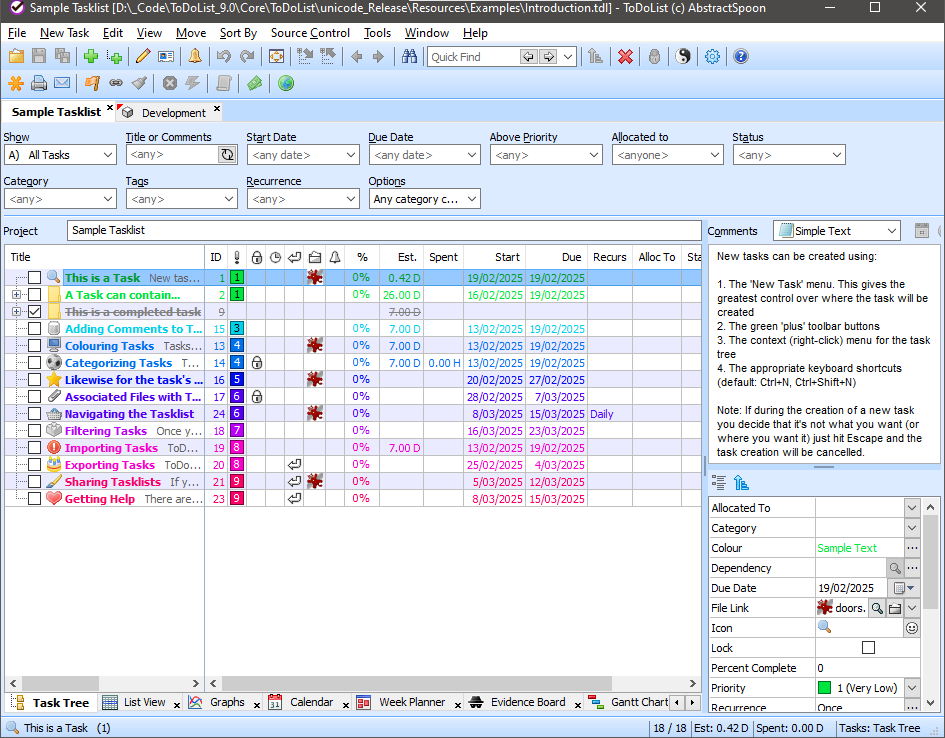Click the printer icon in the toolbar

(39, 83)
